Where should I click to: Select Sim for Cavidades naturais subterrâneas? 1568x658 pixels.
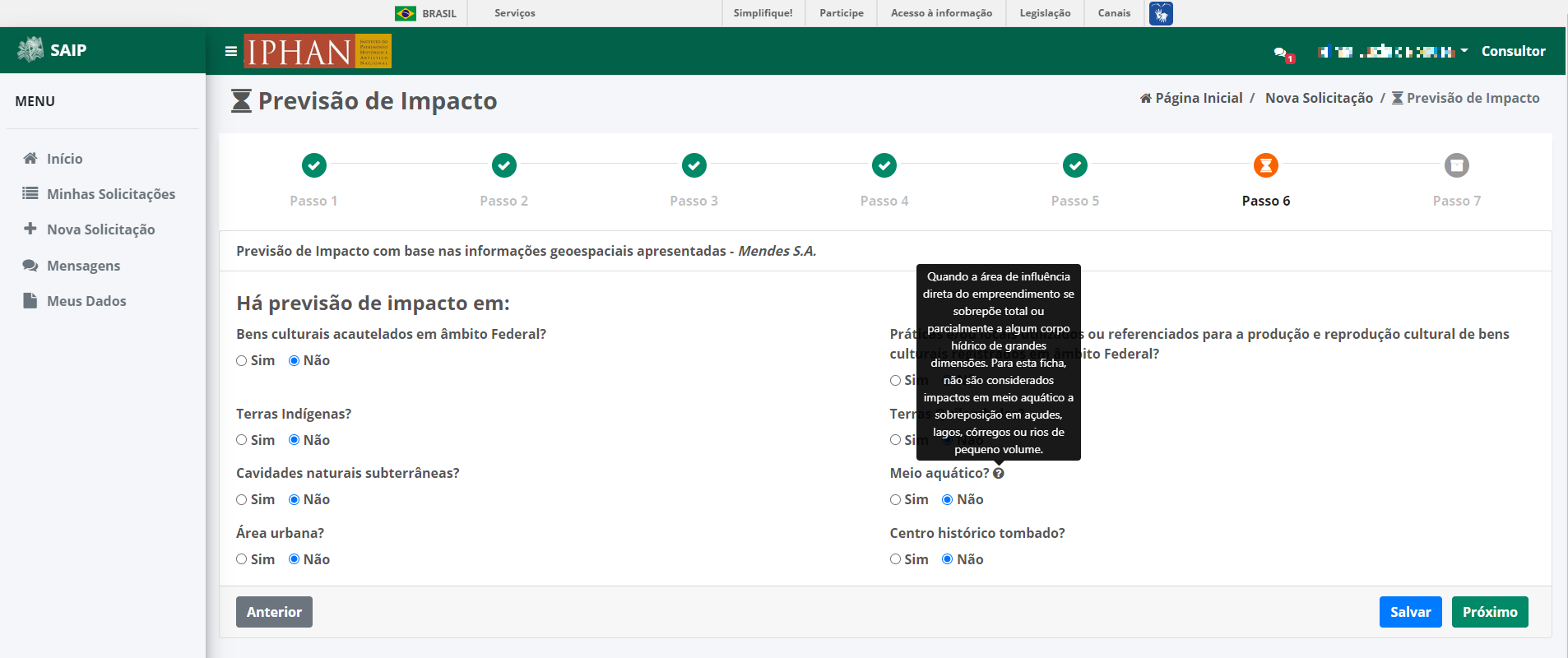tap(242, 499)
